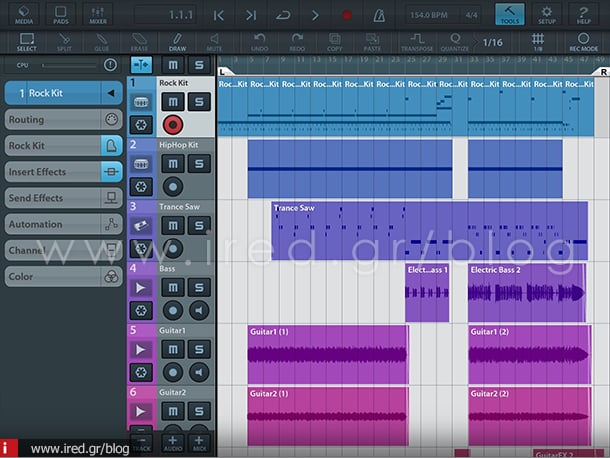Viewport: 610px width, 458px height.
Task: Start playback with the Play button
Action: coord(316,15)
